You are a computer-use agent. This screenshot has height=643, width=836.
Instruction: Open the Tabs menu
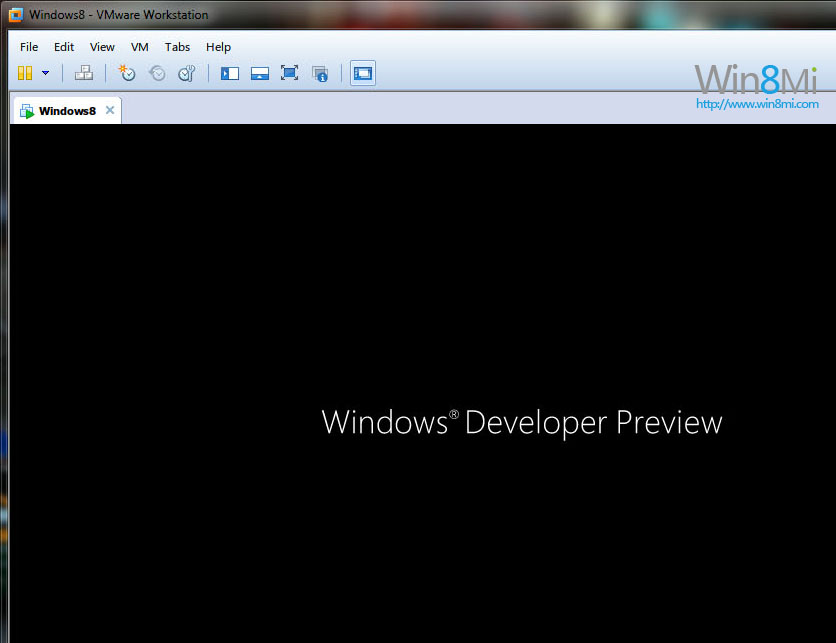(177, 47)
